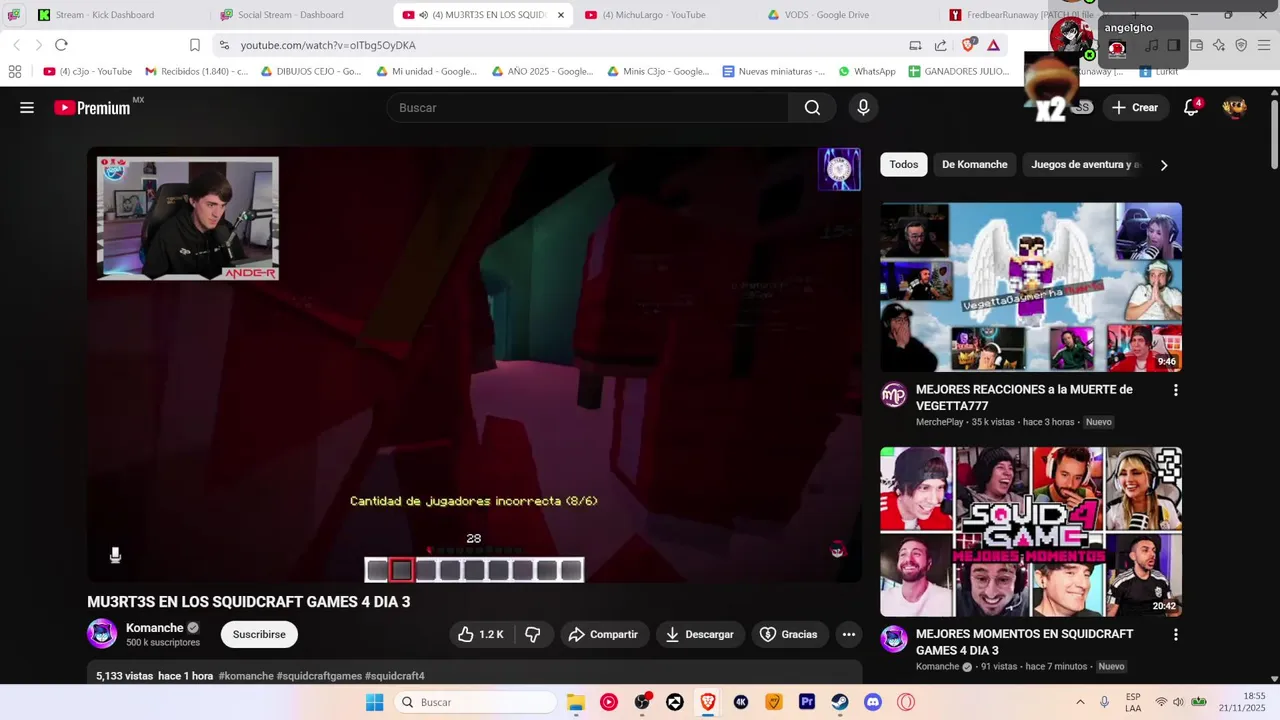Viewport: 1280px width, 720px height.
Task: Open the Komanche channel name link
Action: 155,628
